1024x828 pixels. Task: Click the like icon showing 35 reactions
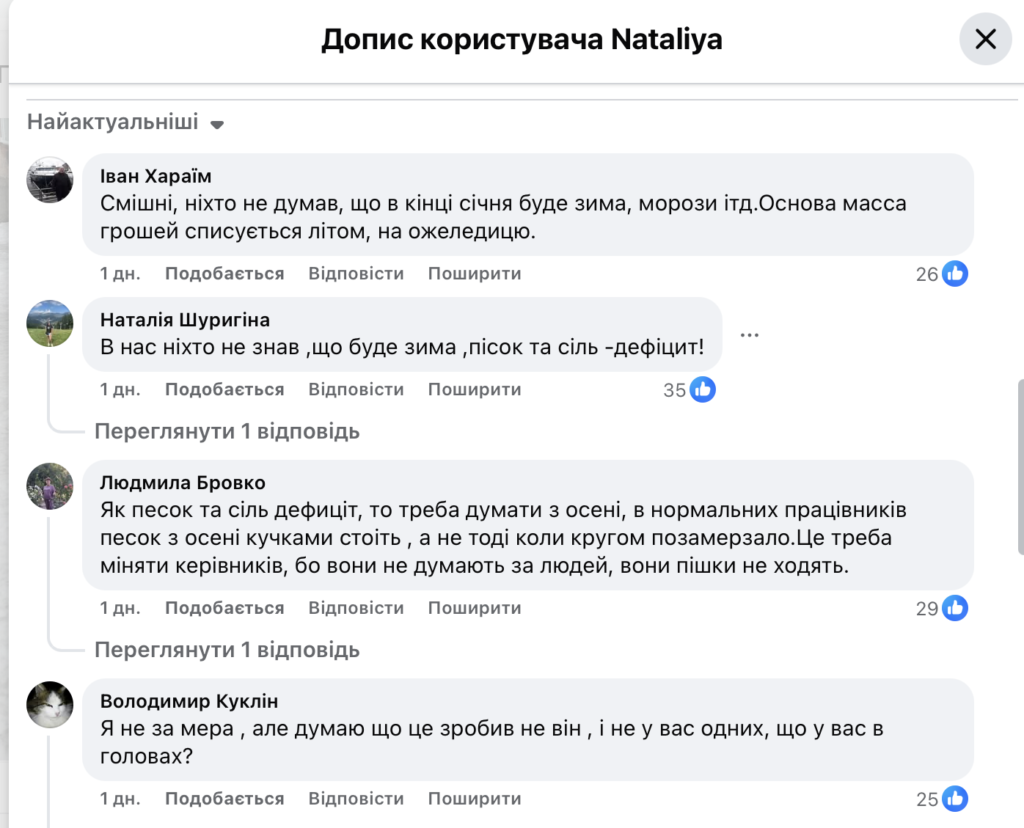click(x=703, y=390)
